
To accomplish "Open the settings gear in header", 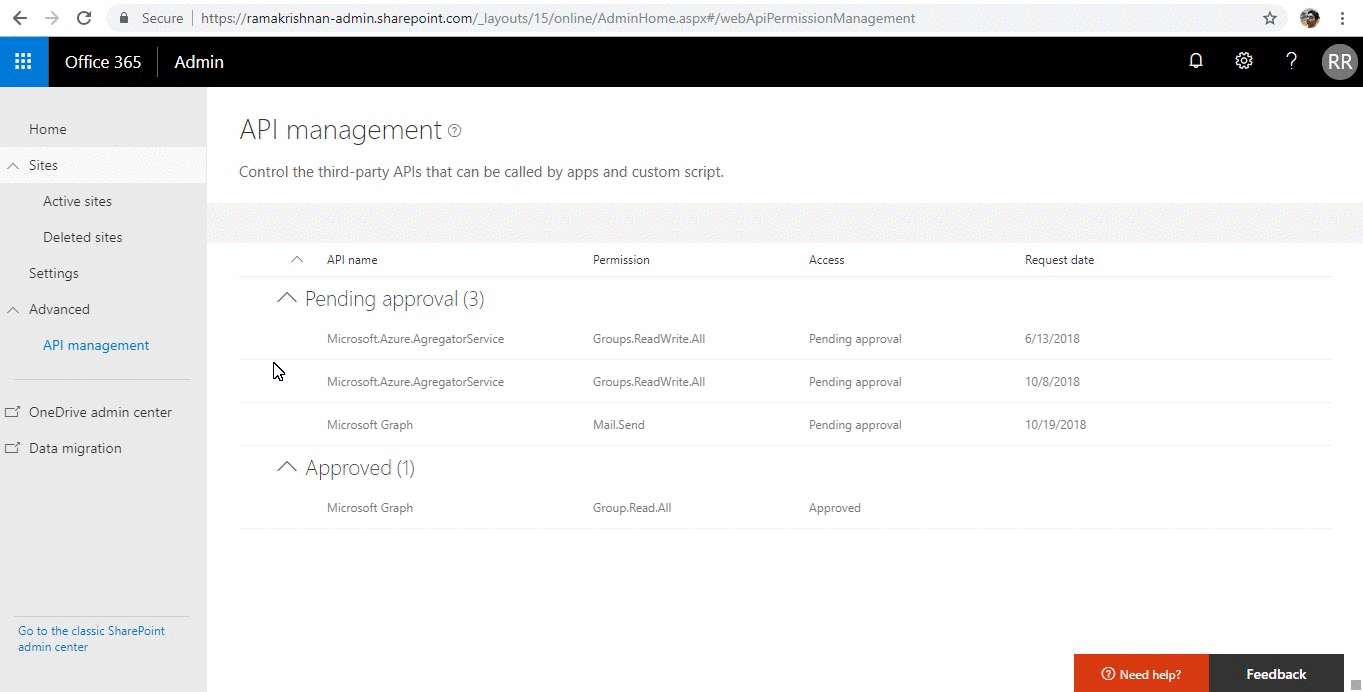I will point(1244,61).
